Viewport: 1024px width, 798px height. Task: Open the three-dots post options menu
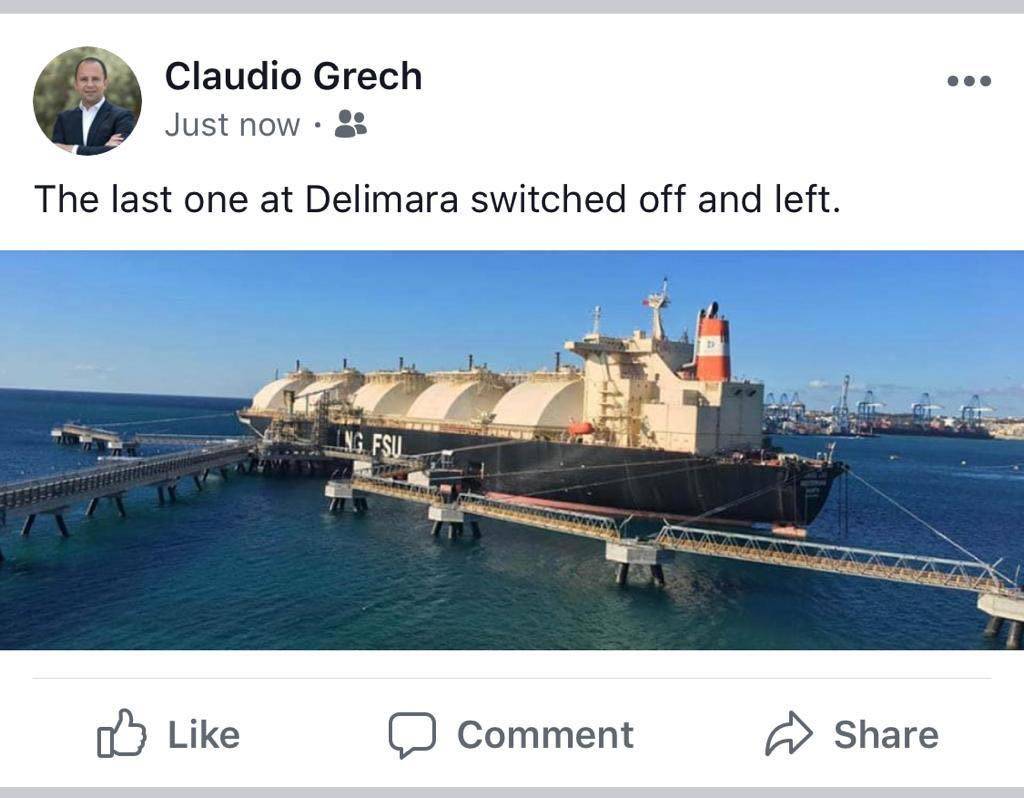pos(969,81)
